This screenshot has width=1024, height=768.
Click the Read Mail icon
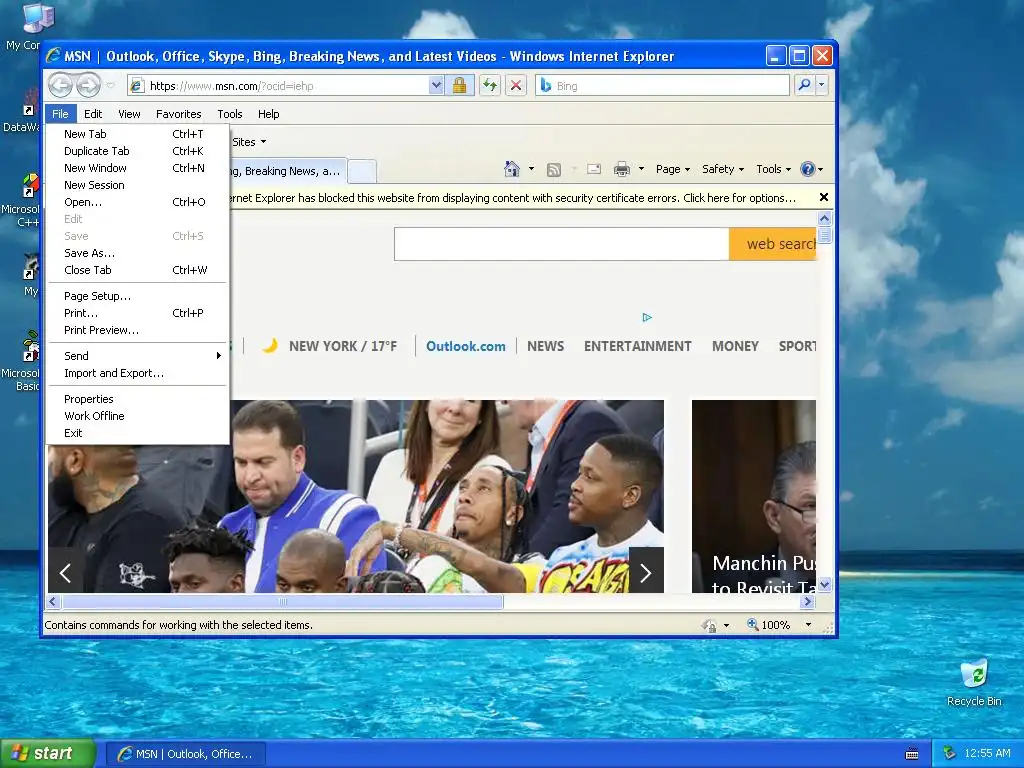[594, 169]
